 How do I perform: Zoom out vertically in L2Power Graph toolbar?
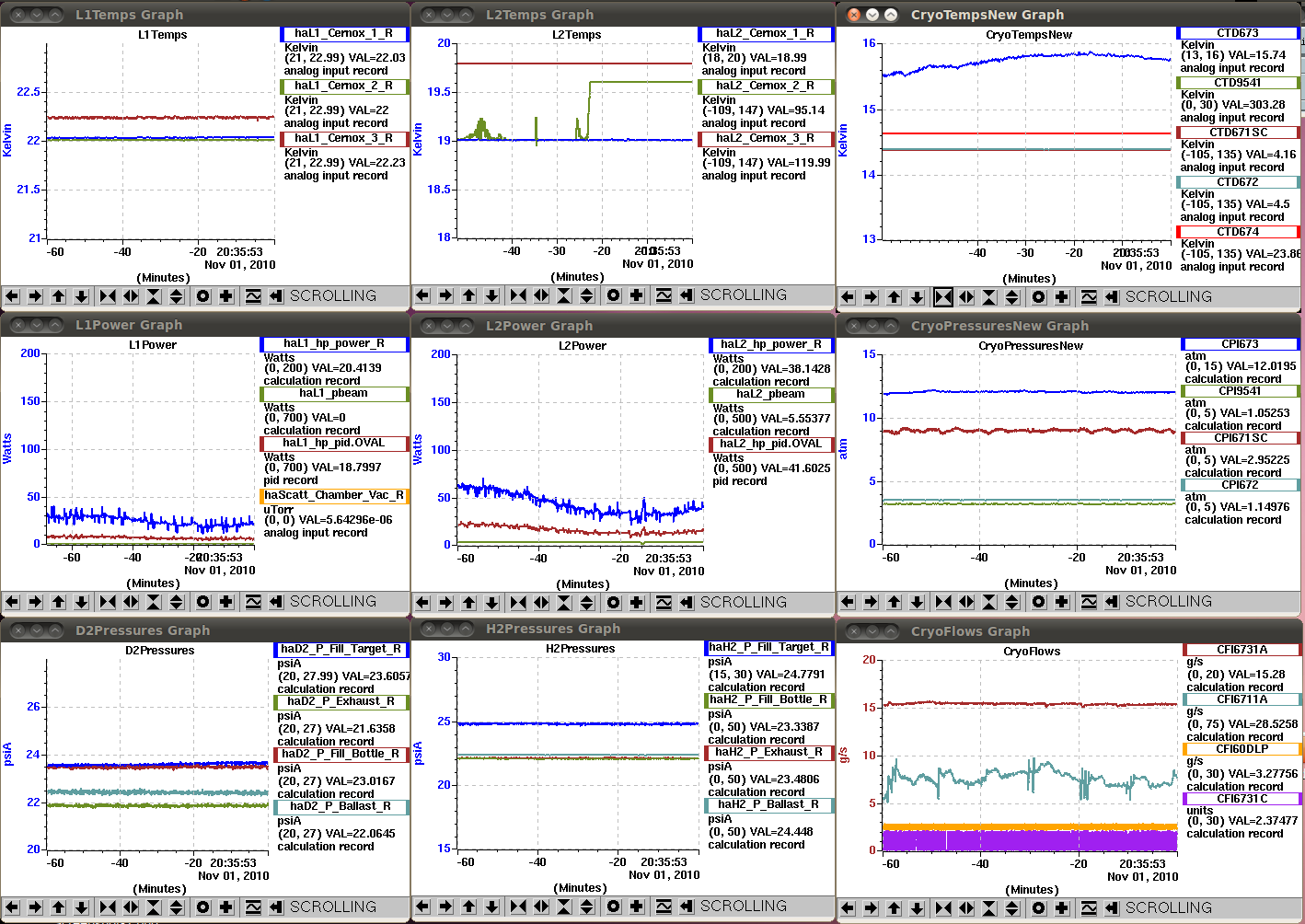click(x=587, y=603)
